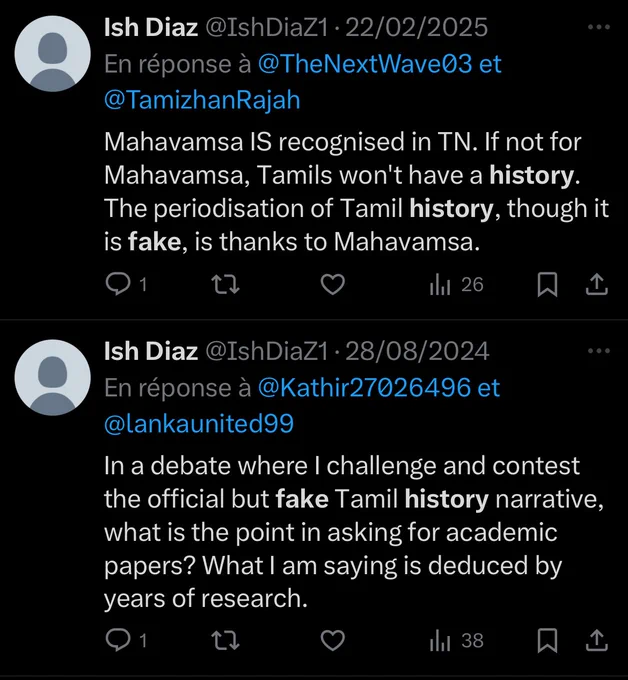This screenshot has width=628, height=680.
Task: Click the first tweet's profile avatar
Action: (x=52, y=54)
